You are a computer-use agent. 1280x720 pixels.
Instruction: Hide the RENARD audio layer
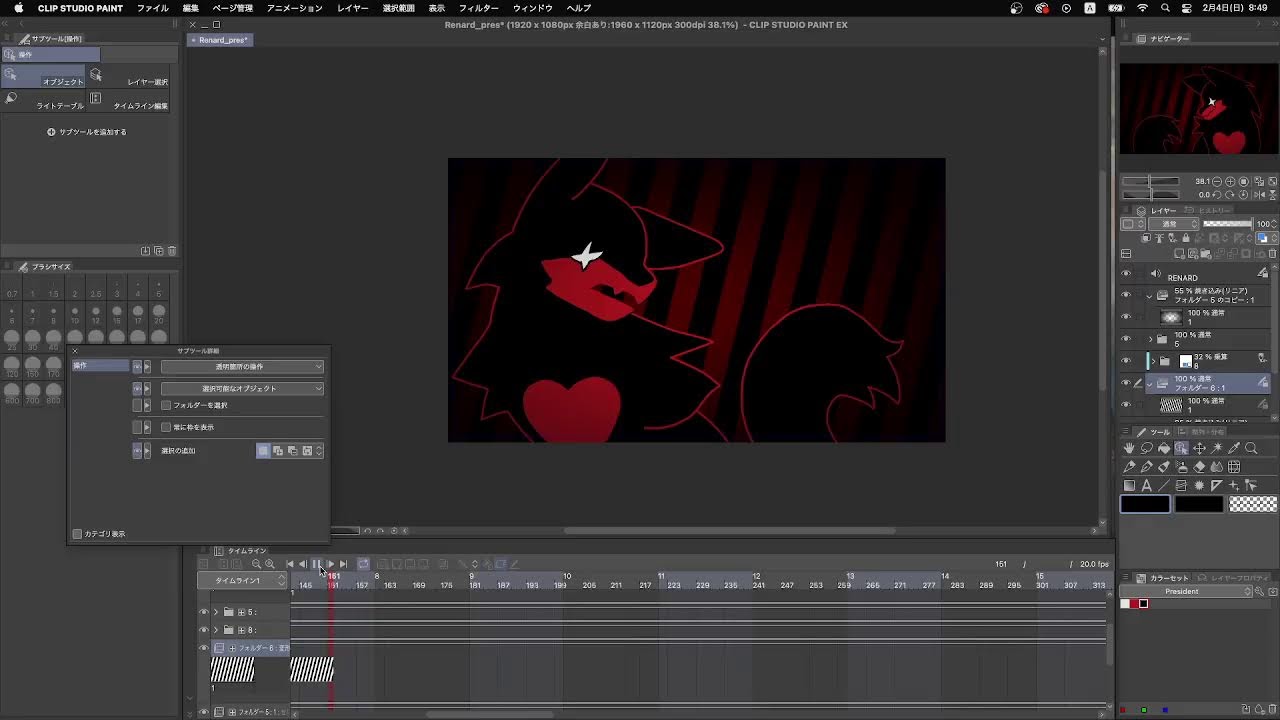pyautogui.click(x=1126, y=273)
